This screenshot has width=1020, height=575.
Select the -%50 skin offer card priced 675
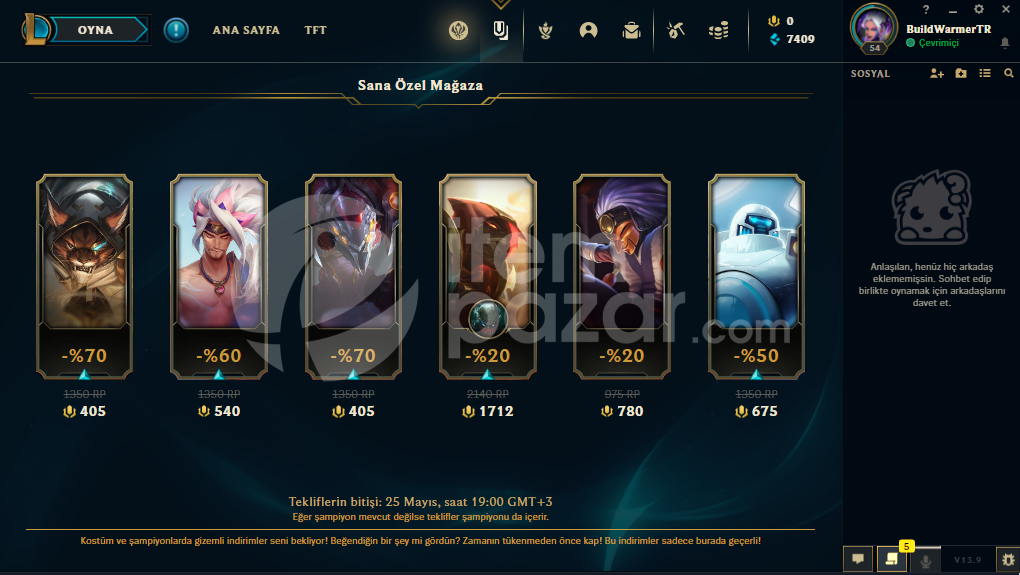tap(756, 276)
